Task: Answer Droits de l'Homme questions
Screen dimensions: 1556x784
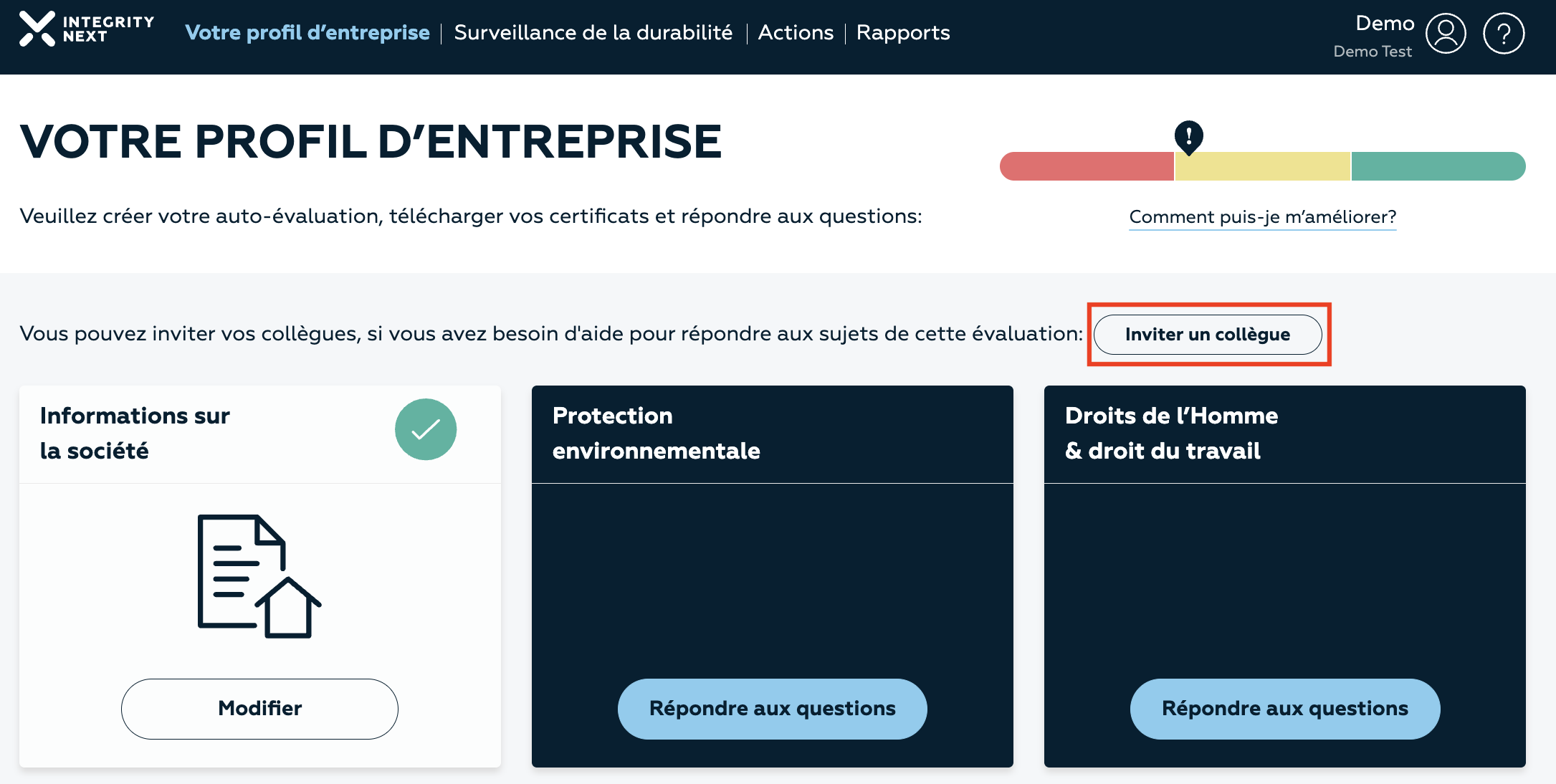Action: (1284, 709)
